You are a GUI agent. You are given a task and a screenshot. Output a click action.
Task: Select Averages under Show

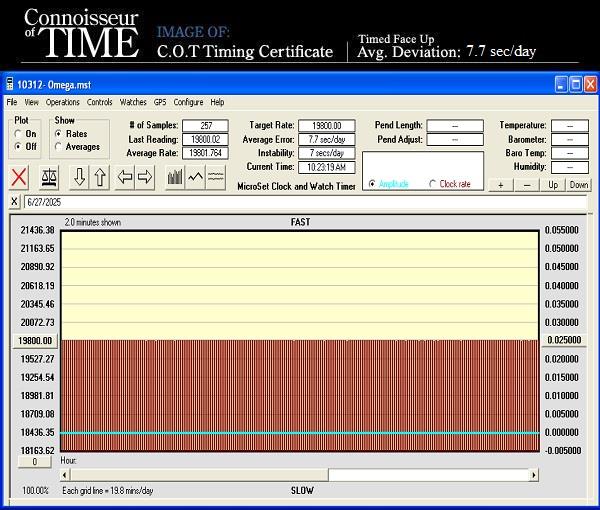coord(59,147)
